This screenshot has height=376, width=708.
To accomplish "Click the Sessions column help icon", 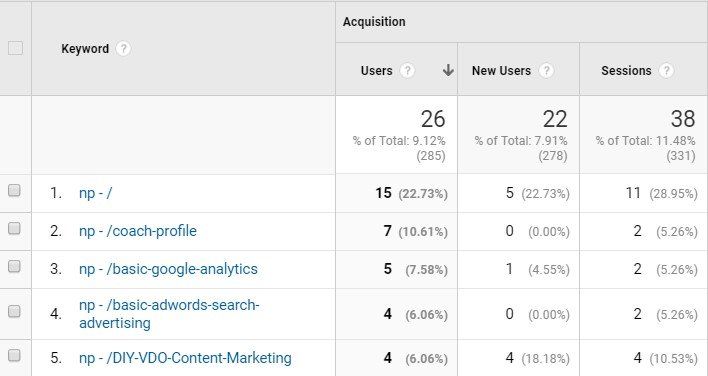I will 666,70.
